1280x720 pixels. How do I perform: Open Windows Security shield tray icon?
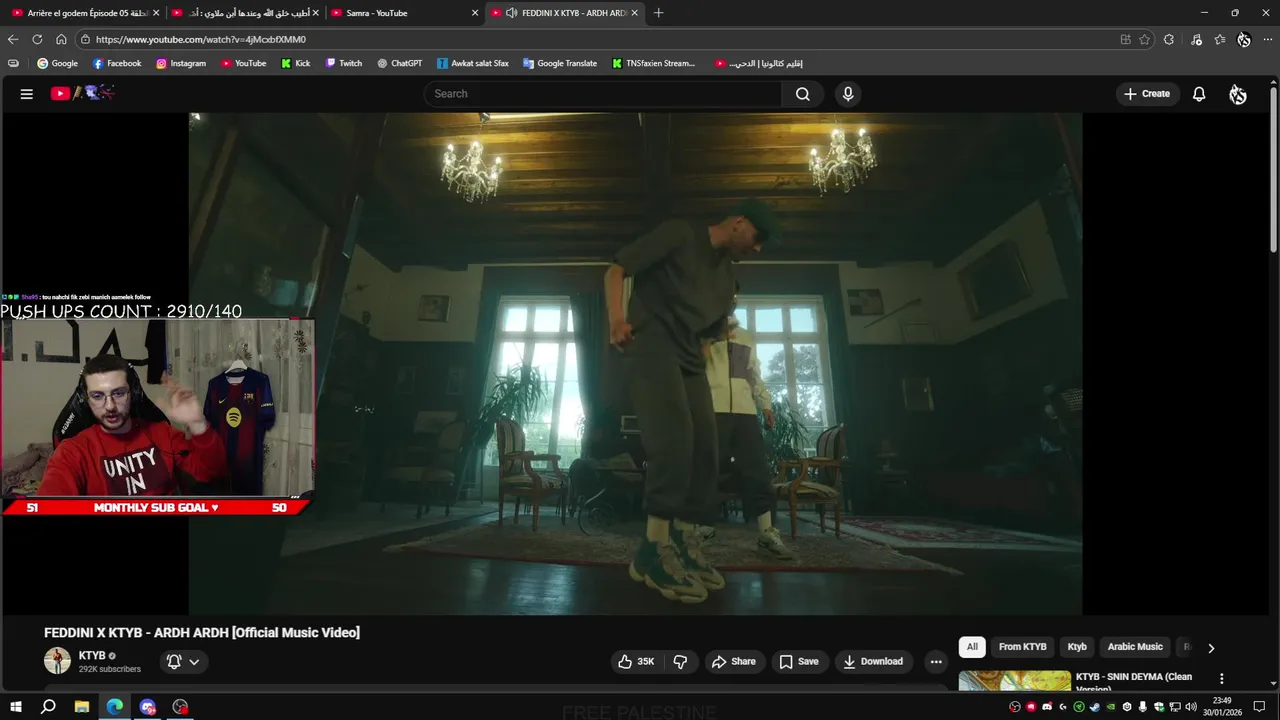(1159, 707)
